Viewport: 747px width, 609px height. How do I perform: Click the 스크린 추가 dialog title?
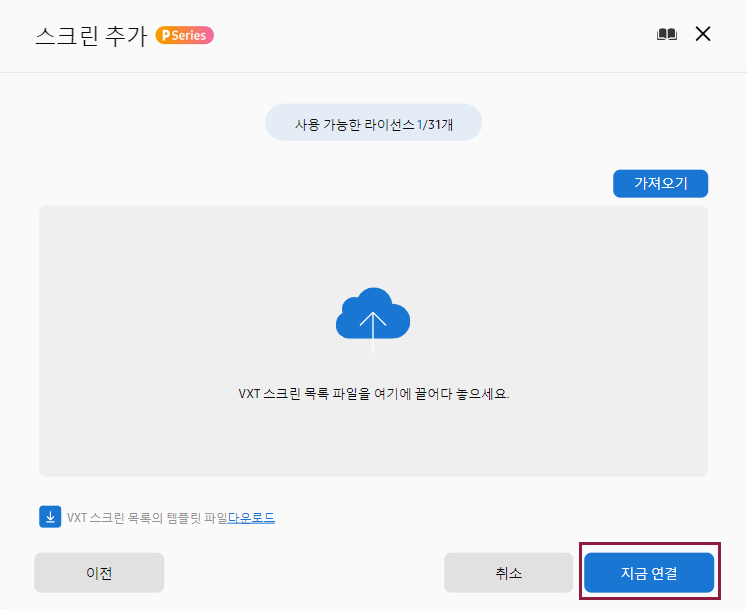(x=91, y=36)
